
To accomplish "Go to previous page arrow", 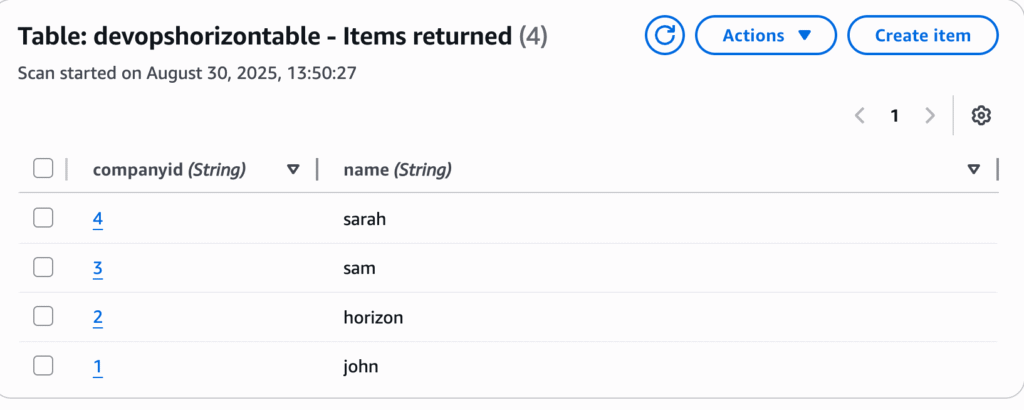I will click(859, 116).
